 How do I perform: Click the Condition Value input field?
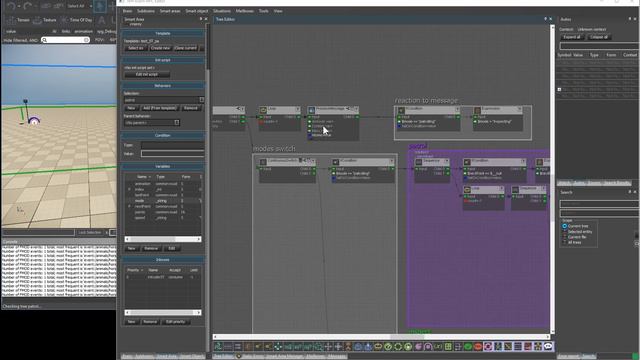click(x=172, y=153)
